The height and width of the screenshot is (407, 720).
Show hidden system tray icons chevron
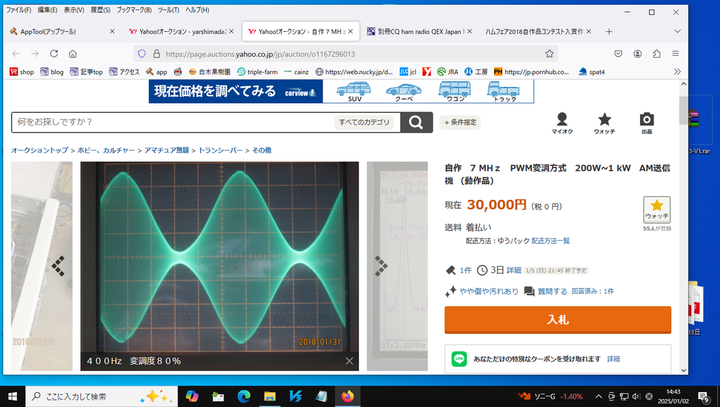[x=598, y=396]
